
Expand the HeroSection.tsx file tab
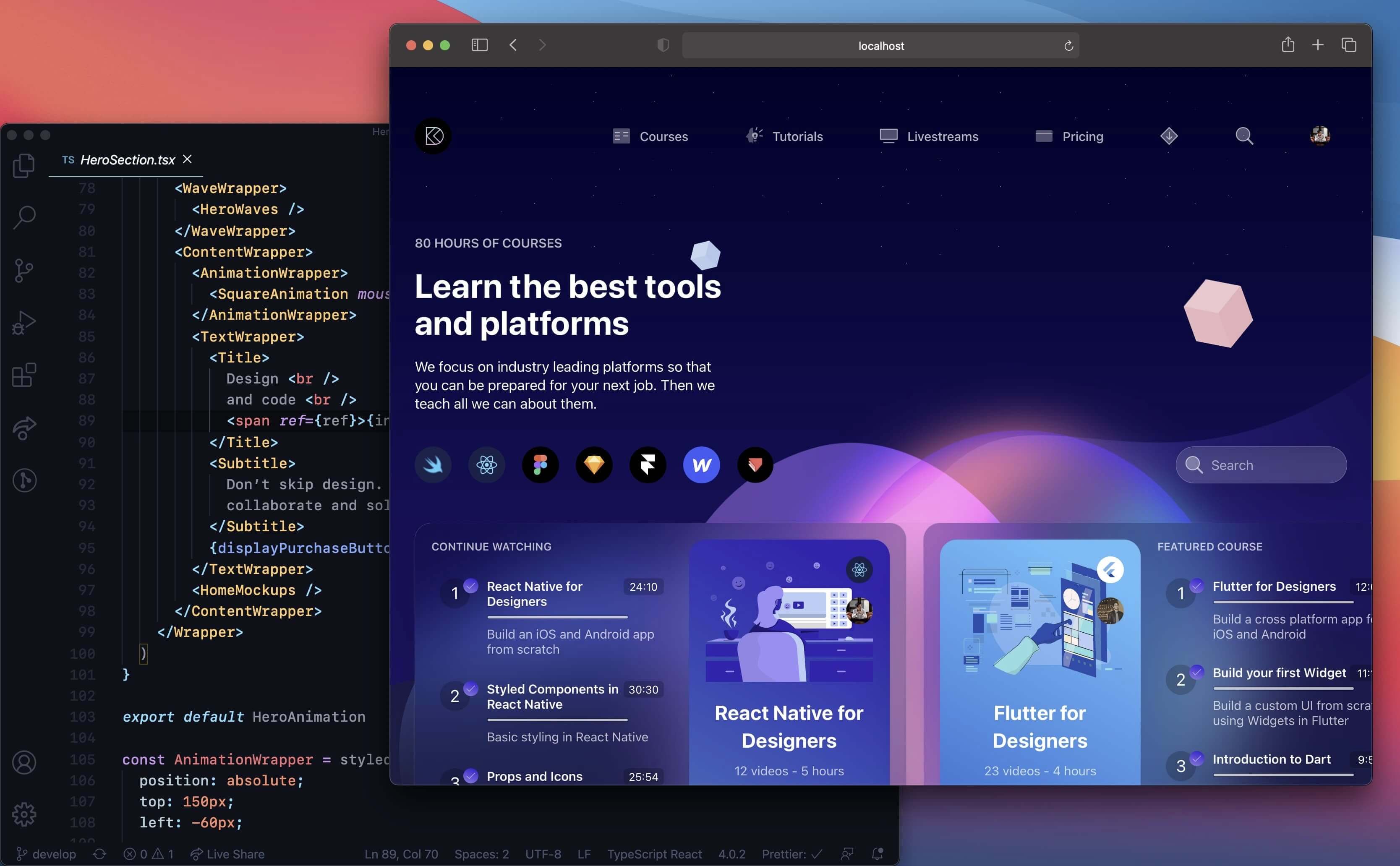[127, 158]
